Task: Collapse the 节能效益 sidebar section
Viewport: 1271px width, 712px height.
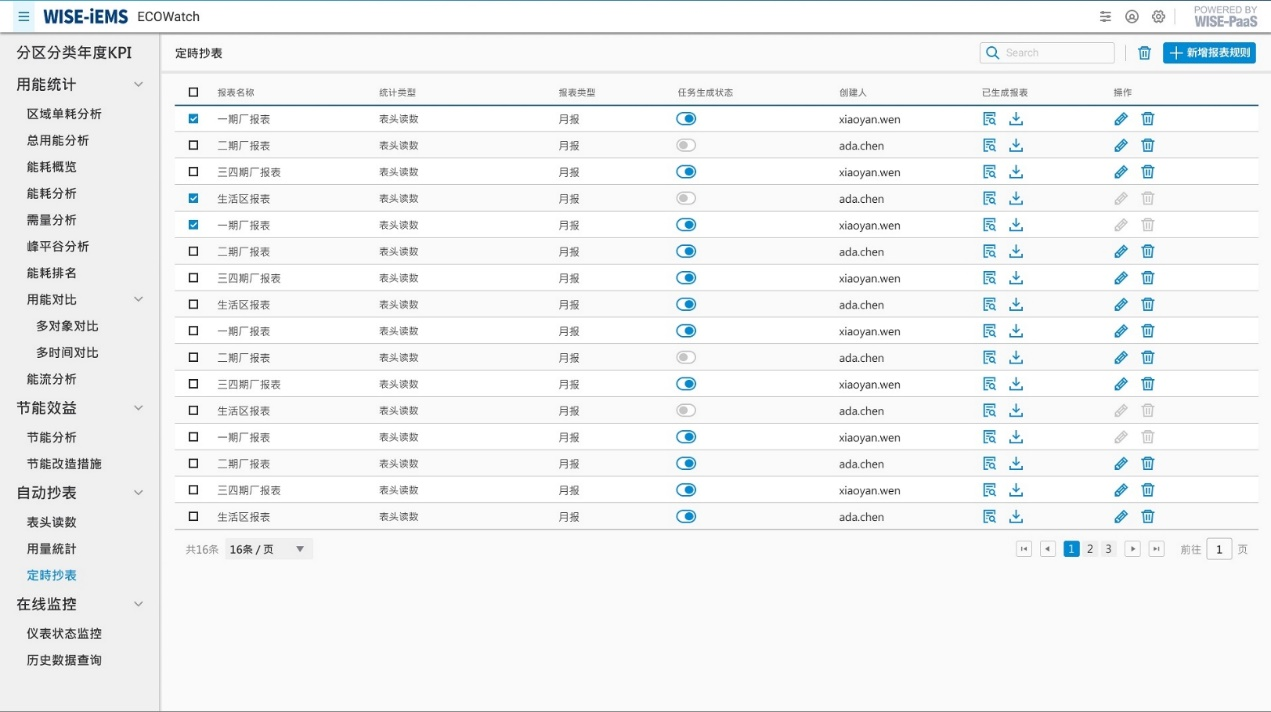Action: (x=139, y=407)
